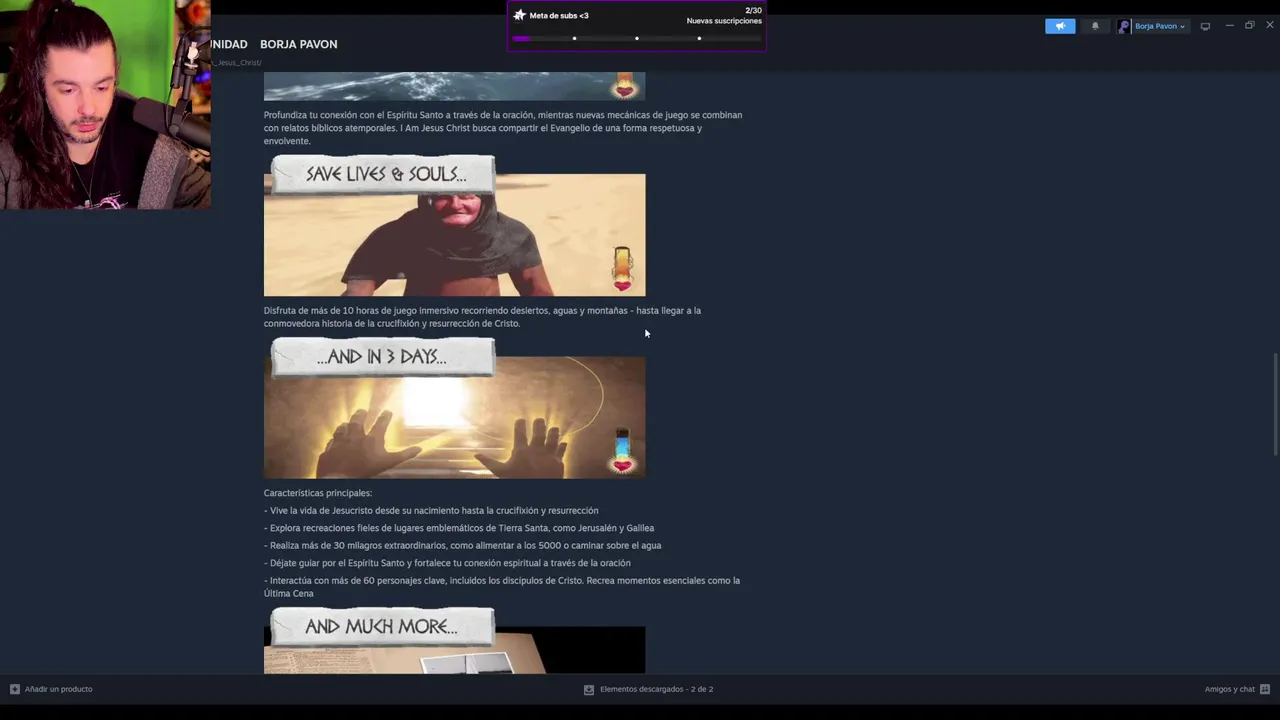Click 'Características principales:' heading text
The image size is (1280, 720).
pyautogui.click(x=317, y=493)
